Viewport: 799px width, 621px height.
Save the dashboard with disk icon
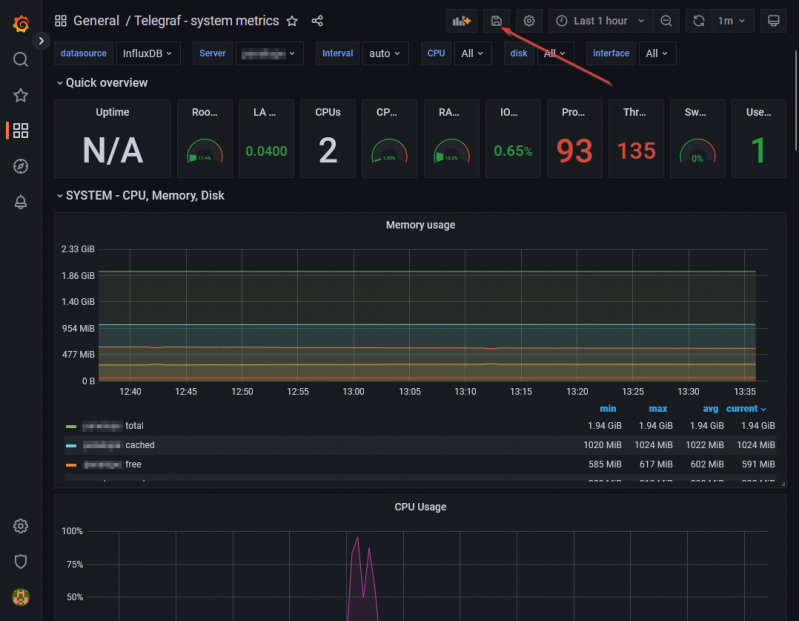[x=496, y=21]
